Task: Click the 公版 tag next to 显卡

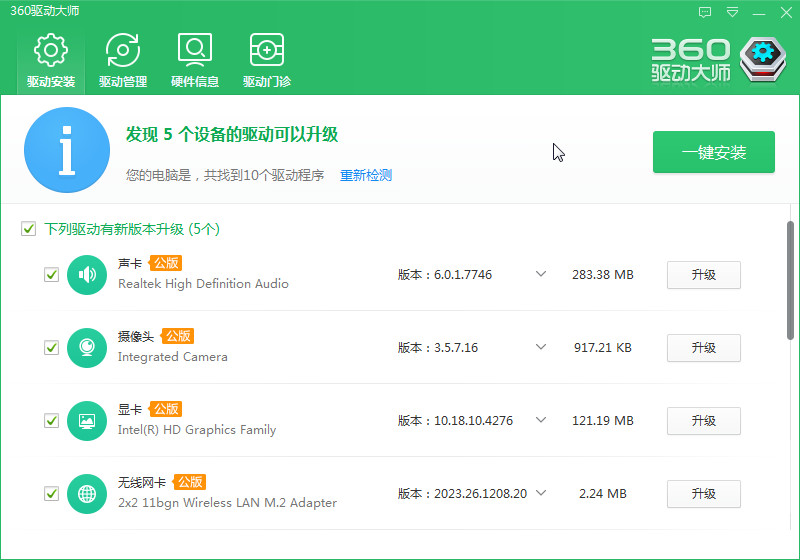Action: pyautogui.click(x=165, y=409)
